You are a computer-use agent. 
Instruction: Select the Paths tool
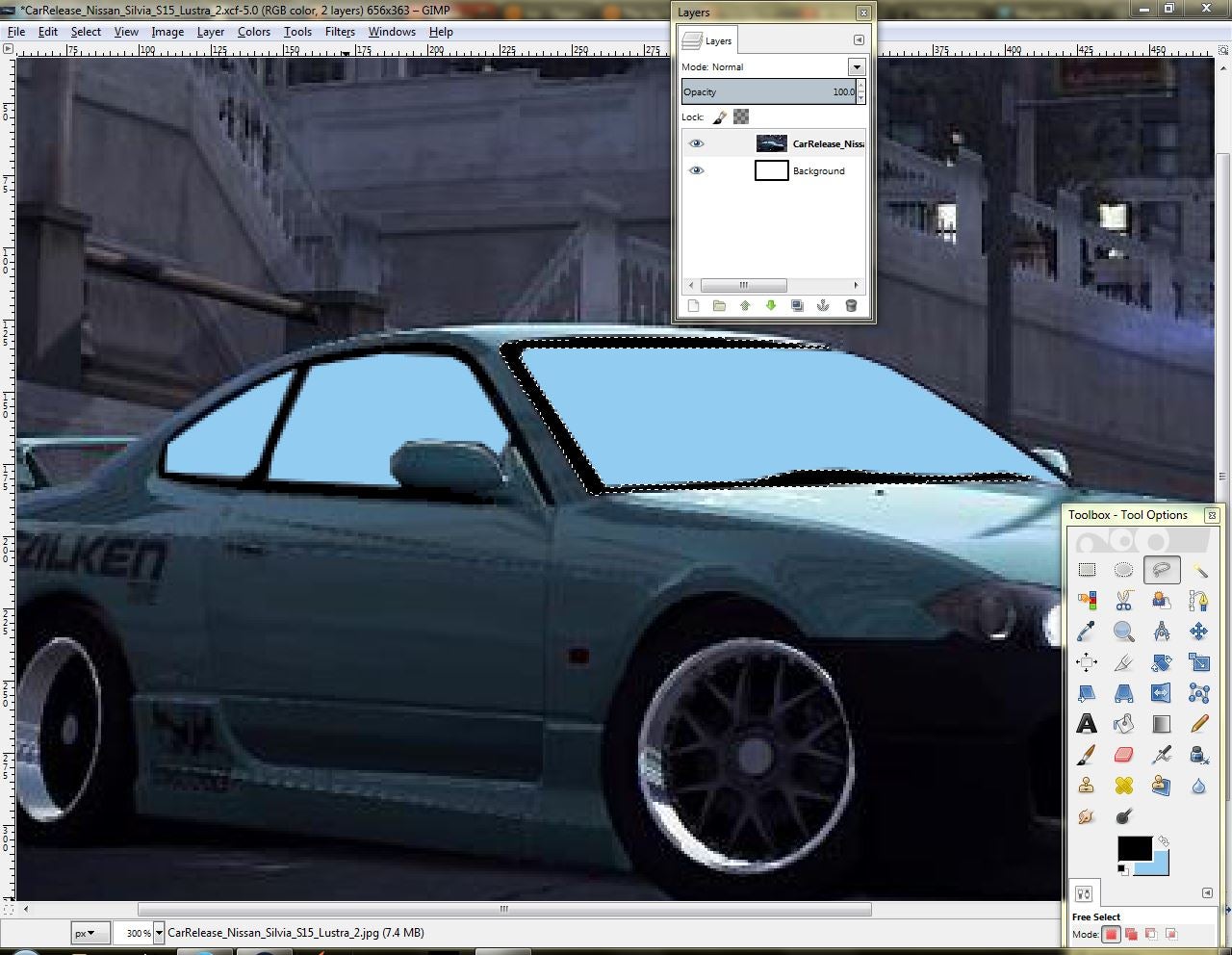pyautogui.click(x=1198, y=601)
